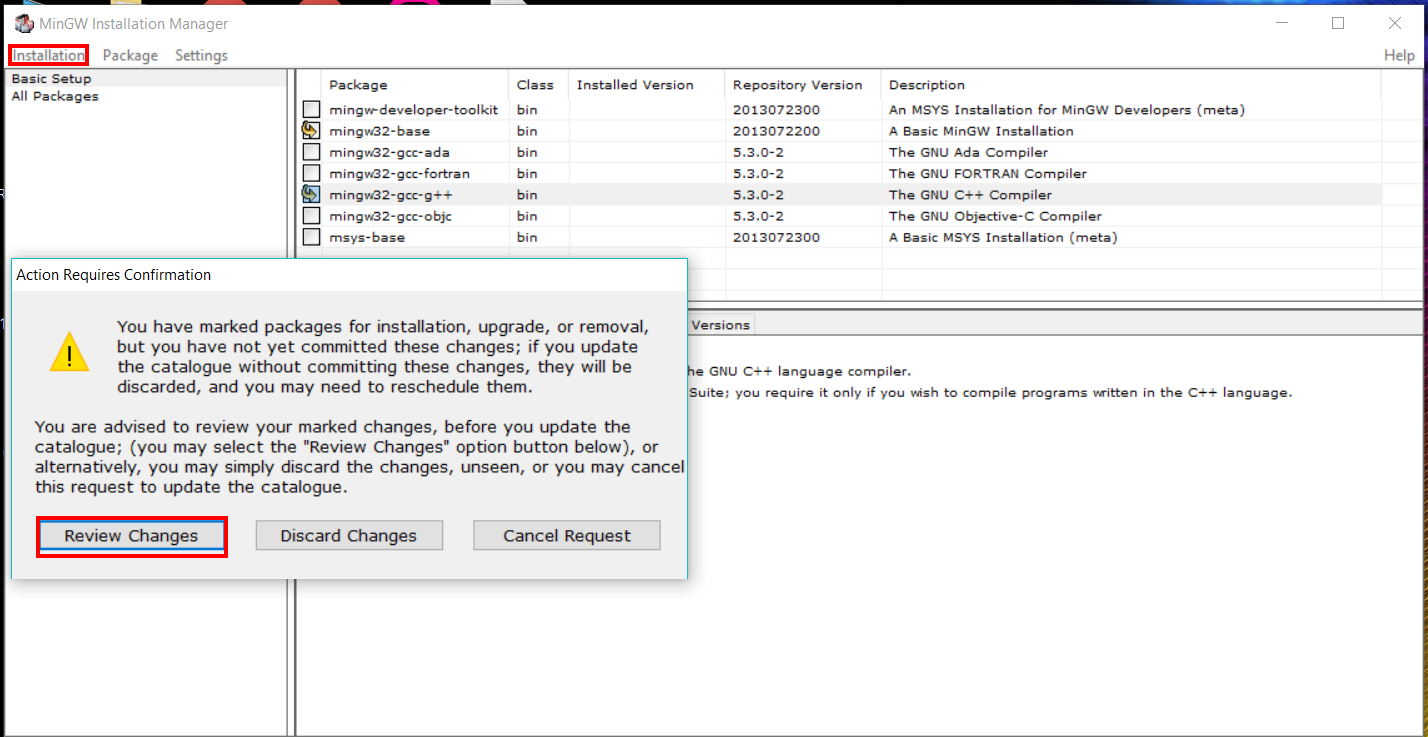Discard the pending changes
The image size is (1428, 737).
(349, 535)
